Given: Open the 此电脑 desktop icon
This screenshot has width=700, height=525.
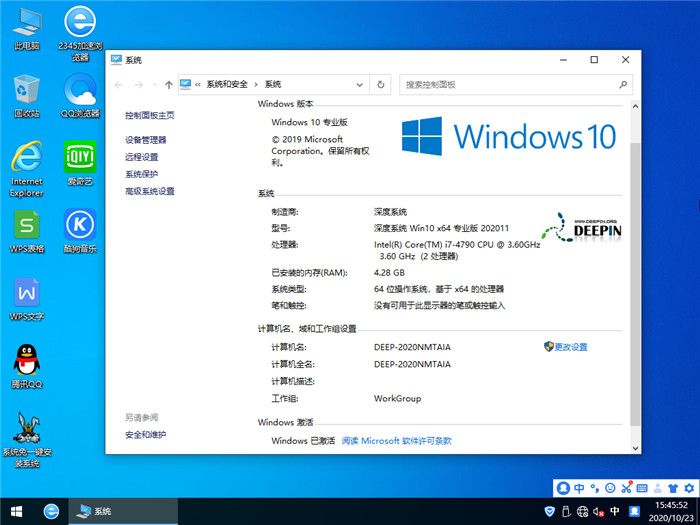Looking at the screenshot, I should click(27, 29).
